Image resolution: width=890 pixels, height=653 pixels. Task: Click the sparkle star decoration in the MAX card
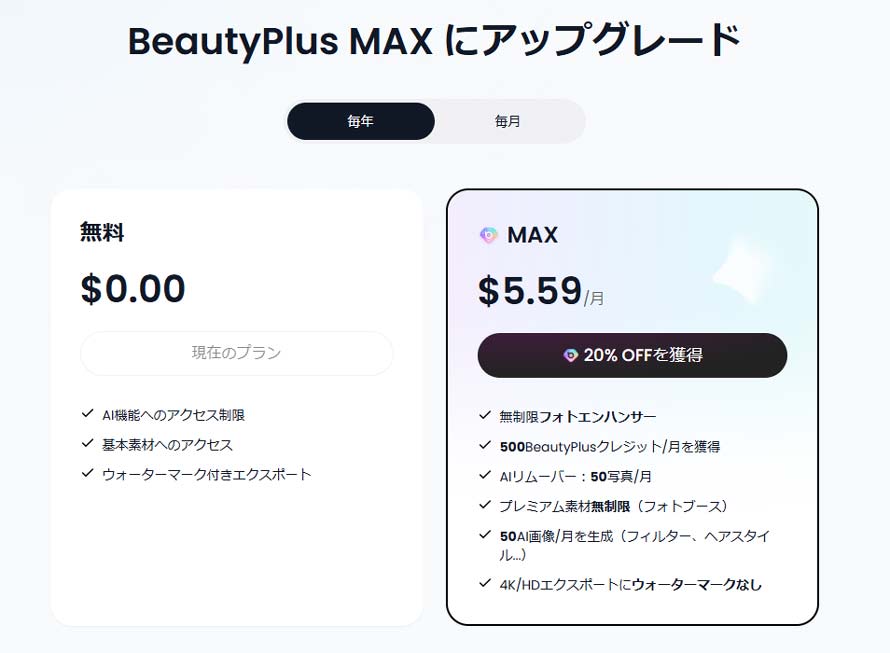click(x=742, y=261)
